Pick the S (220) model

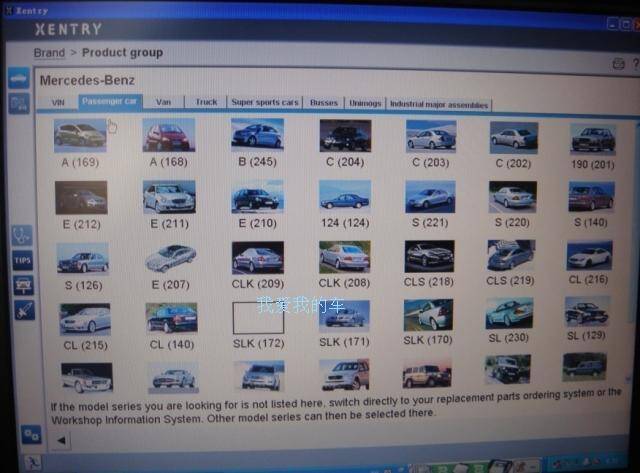pyautogui.click(x=513, y=197)
